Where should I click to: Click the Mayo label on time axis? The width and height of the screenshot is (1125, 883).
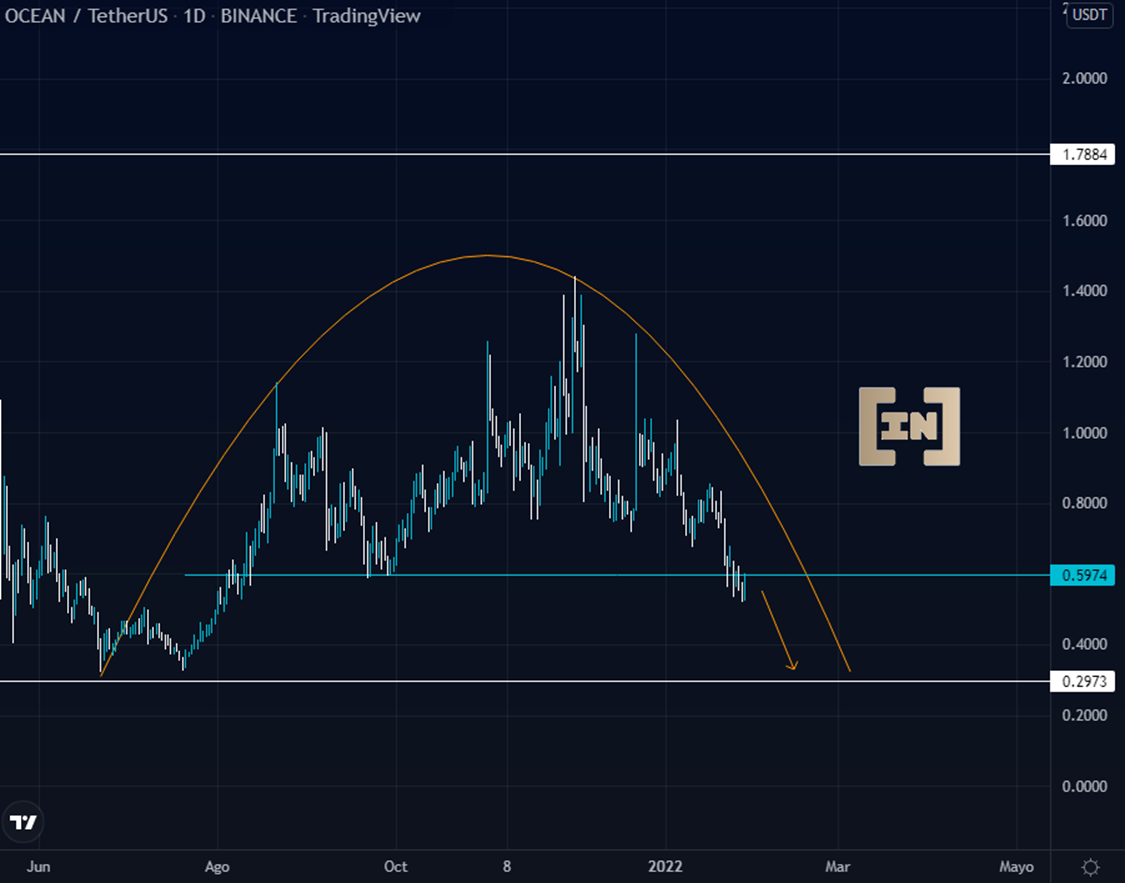coord(1016,867)
